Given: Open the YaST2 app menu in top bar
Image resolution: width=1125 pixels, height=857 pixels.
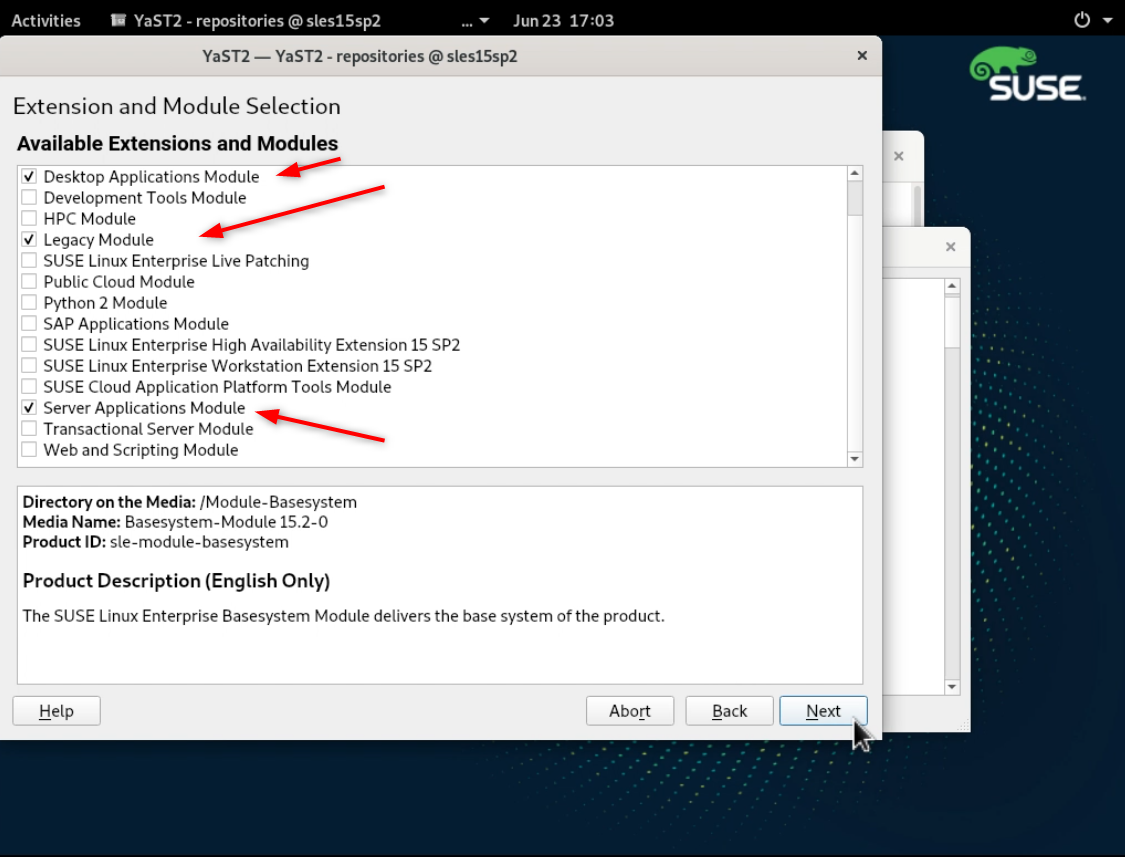Looking at the screenshot, I should click(x=247, y=20).
